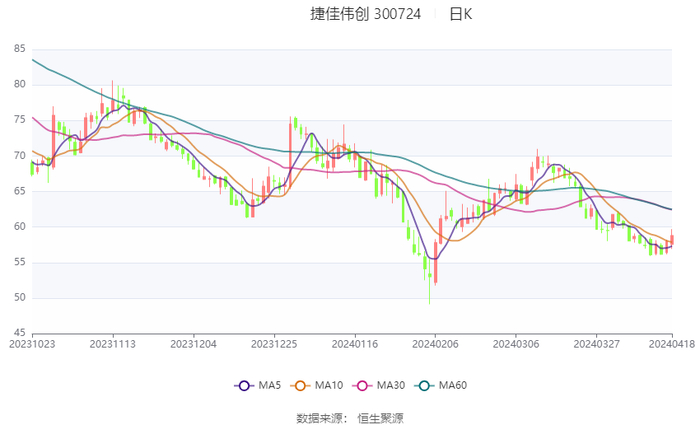This screenshot has height=425, width=700.
Task: Click the lowest candlestick wick near 20240206
Action: [x=430, y=299]
